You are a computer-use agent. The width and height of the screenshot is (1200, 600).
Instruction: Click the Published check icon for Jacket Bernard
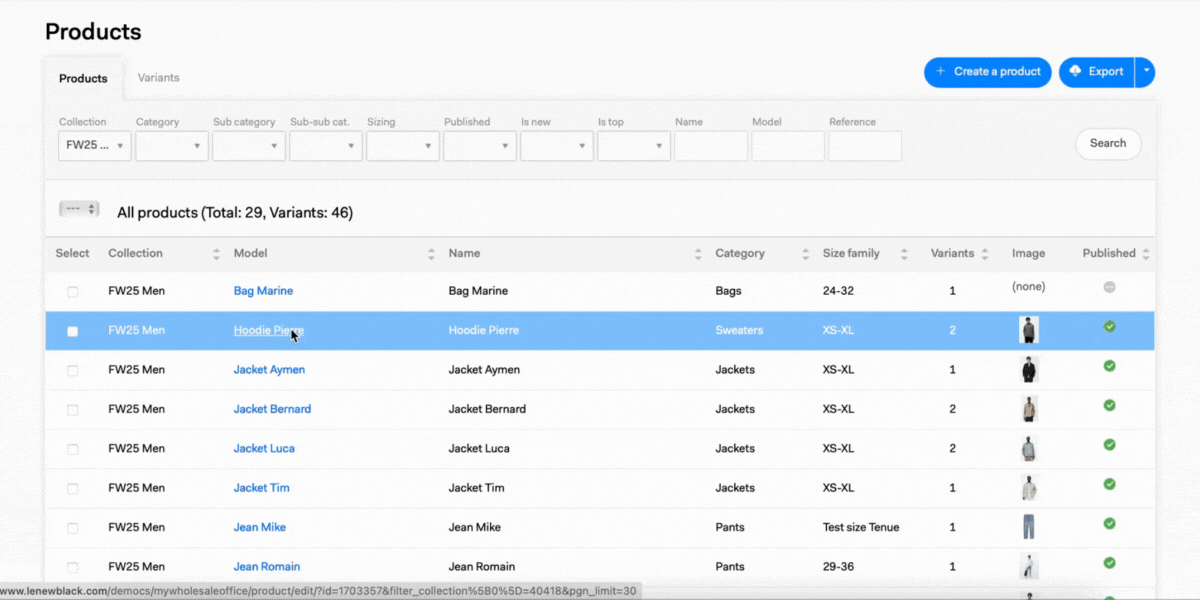[x=1109, y=405]
